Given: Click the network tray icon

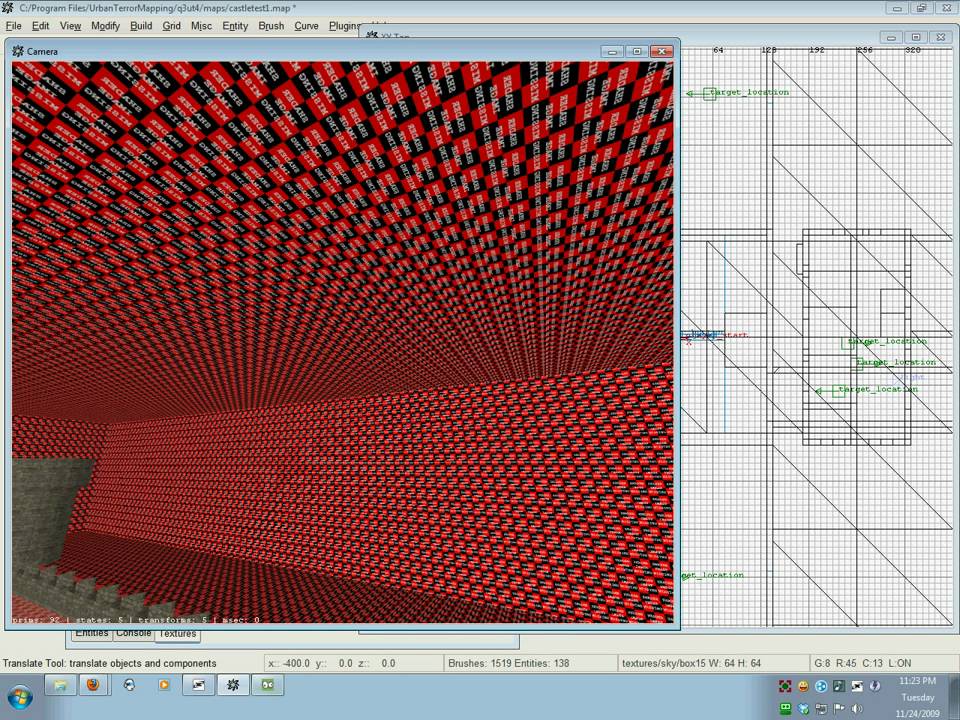Looking at the screenshot, I should pyautogui.click(x=820, y=709).
